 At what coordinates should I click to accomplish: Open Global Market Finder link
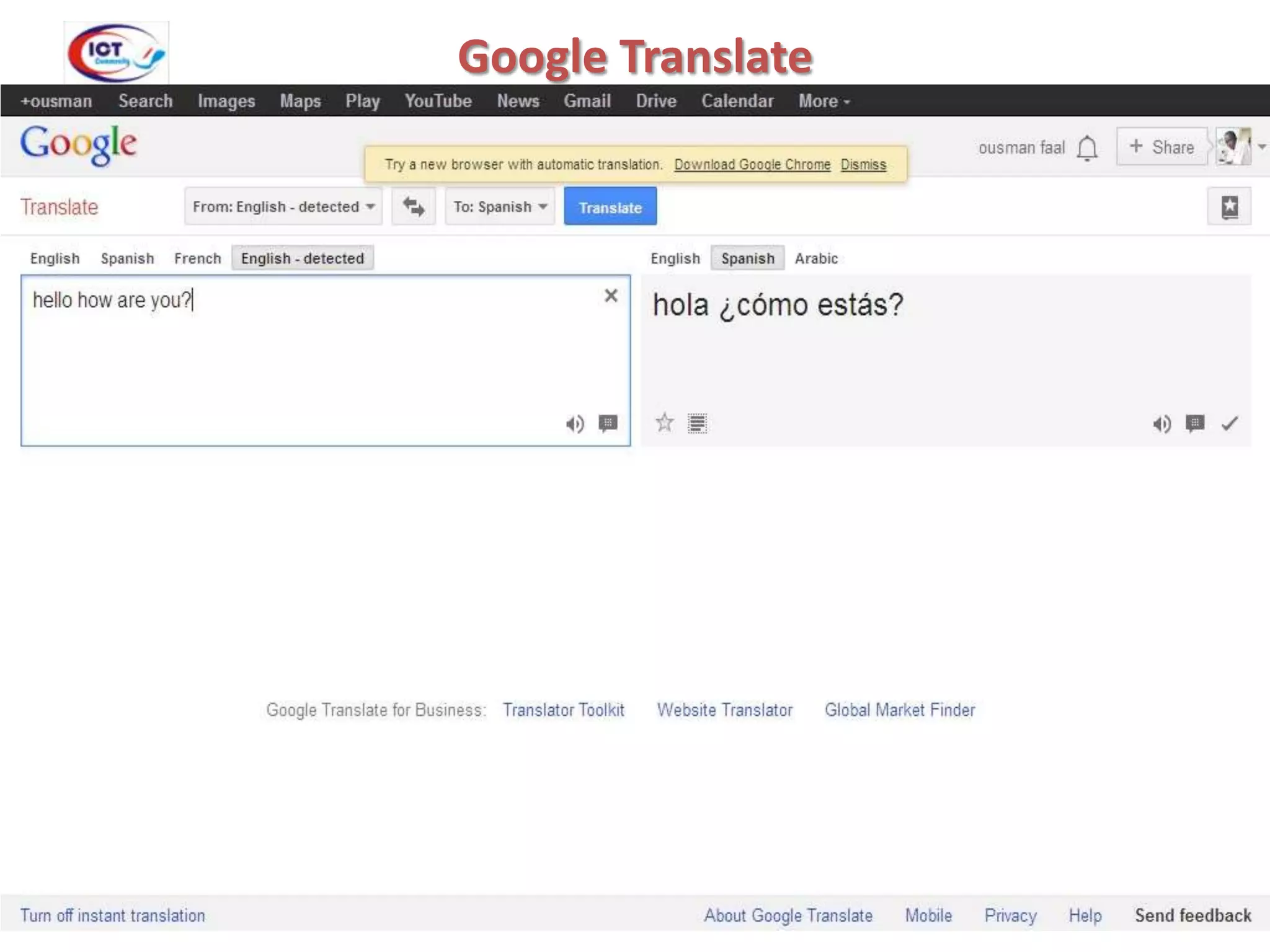900,710
